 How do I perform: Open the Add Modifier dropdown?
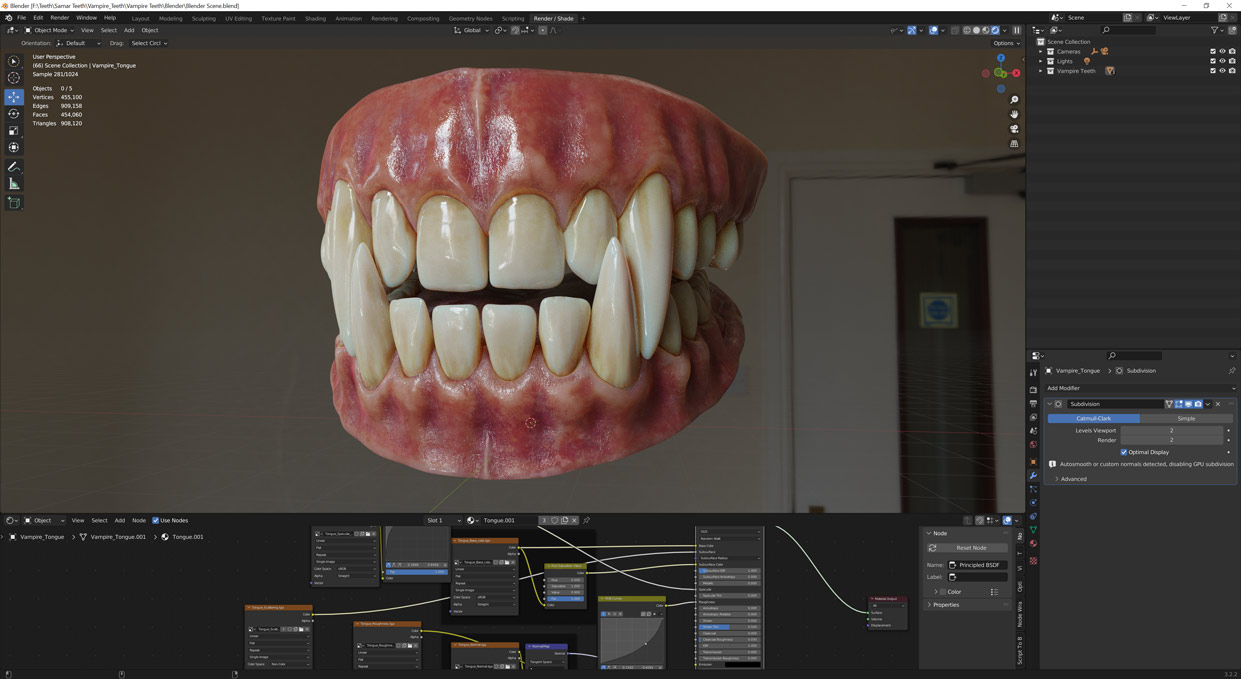pyautogui.click(x=1139, y=388)
